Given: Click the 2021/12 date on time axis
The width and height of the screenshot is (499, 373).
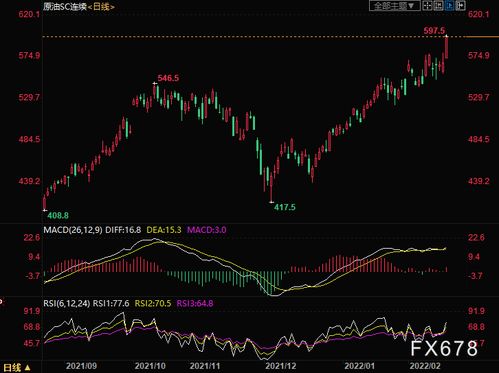Looking at the screenshot, I should [280, 366].
